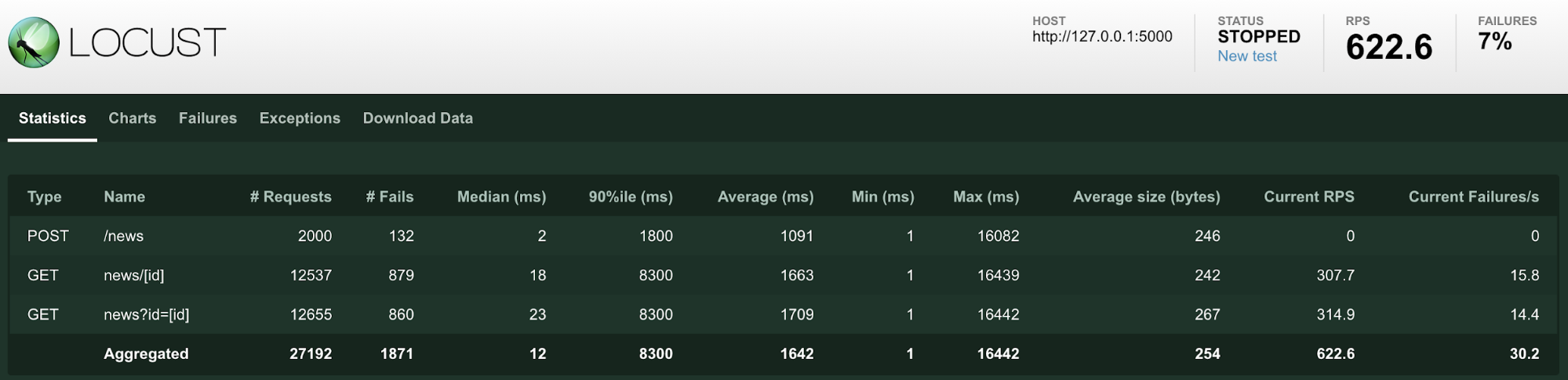1568x380 pixels.
Task: Select the Statistics tab
Action: [53, 118]
